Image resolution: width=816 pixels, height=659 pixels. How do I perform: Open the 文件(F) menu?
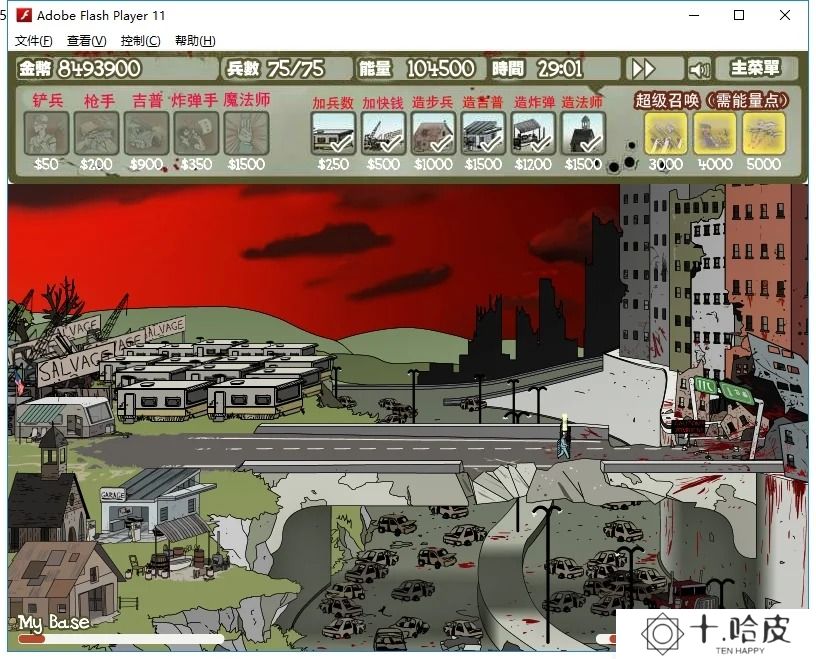click(33, 41)
